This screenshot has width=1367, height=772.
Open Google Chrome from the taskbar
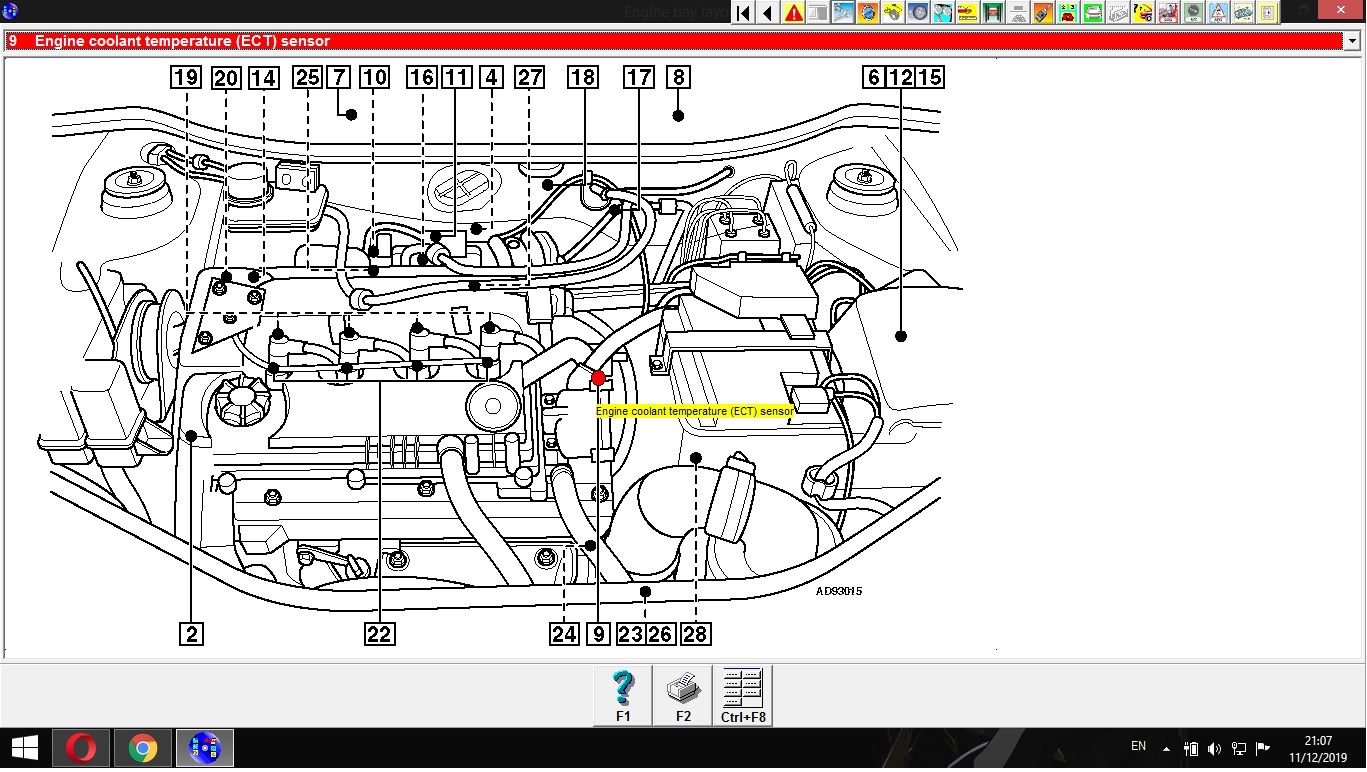click(x=143, y=748)
